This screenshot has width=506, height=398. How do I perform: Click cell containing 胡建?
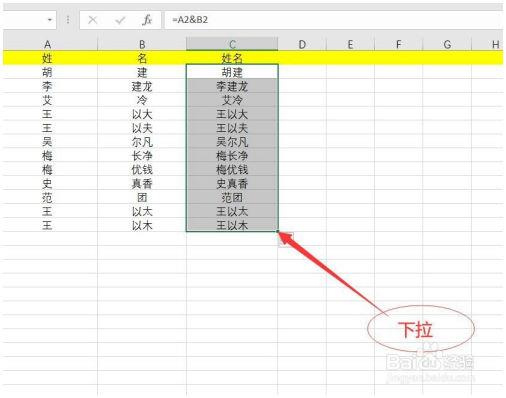(232, 72)
